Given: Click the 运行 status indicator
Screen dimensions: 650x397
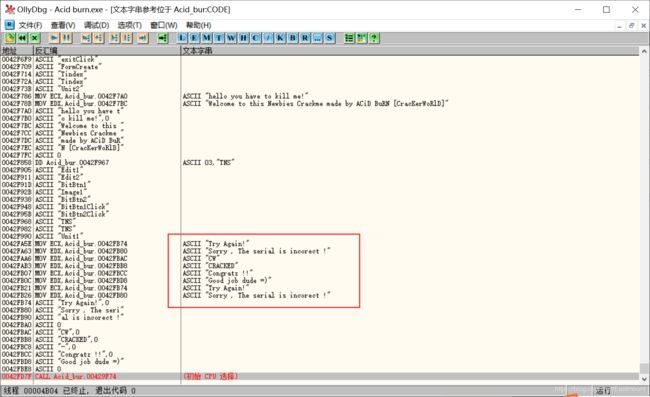Looking at the screenshot, I should [x=603, y=390].
